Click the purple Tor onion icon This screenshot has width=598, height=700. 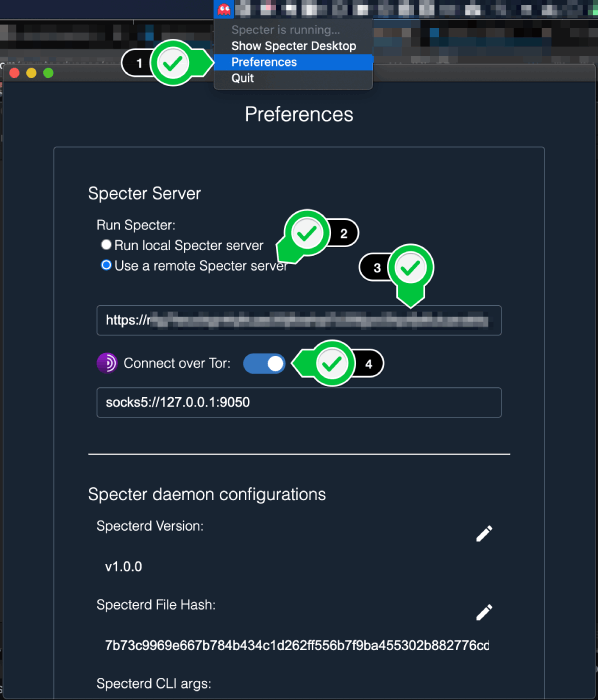point(107,363)
